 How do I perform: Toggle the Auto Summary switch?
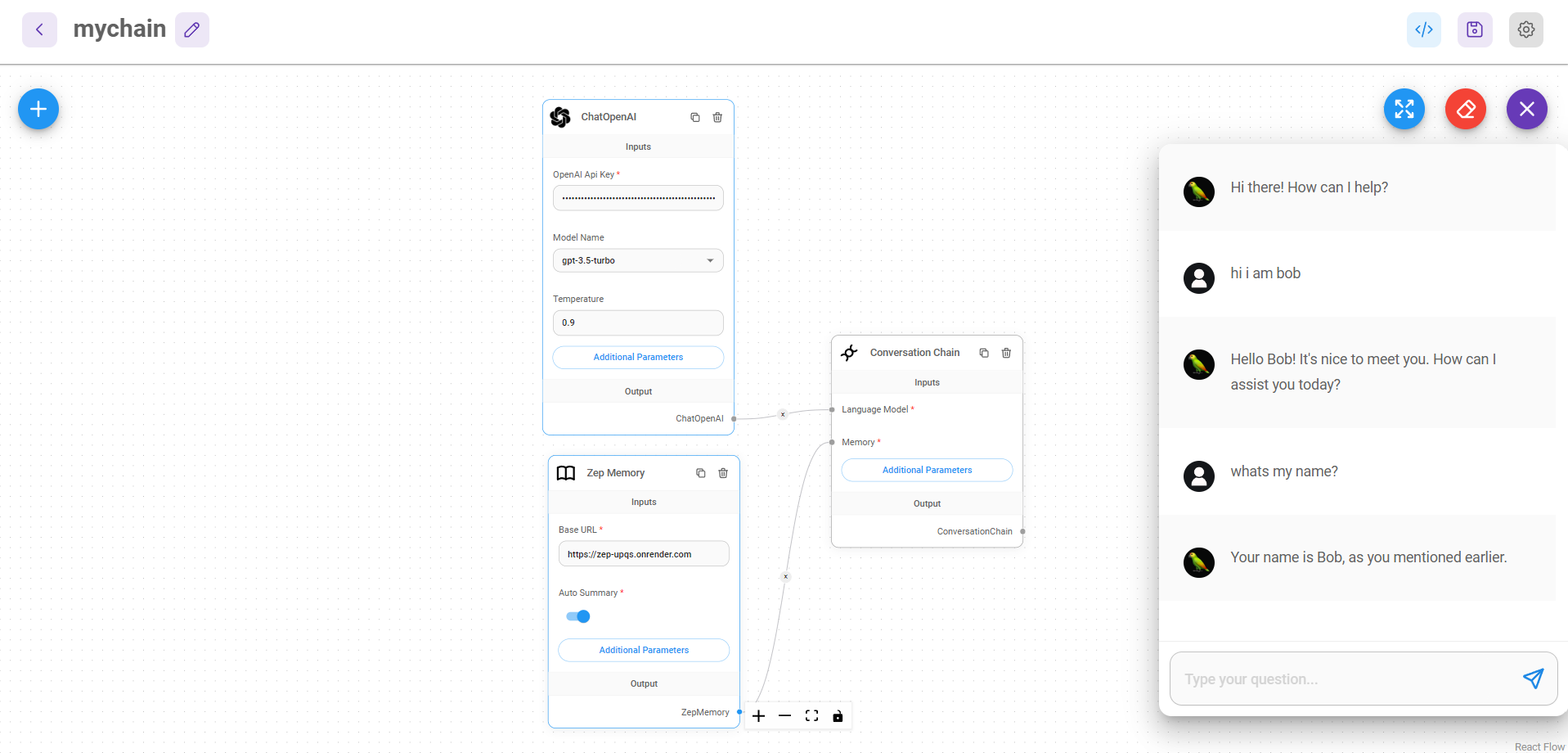pyautogui.click(x=578, y=616)
